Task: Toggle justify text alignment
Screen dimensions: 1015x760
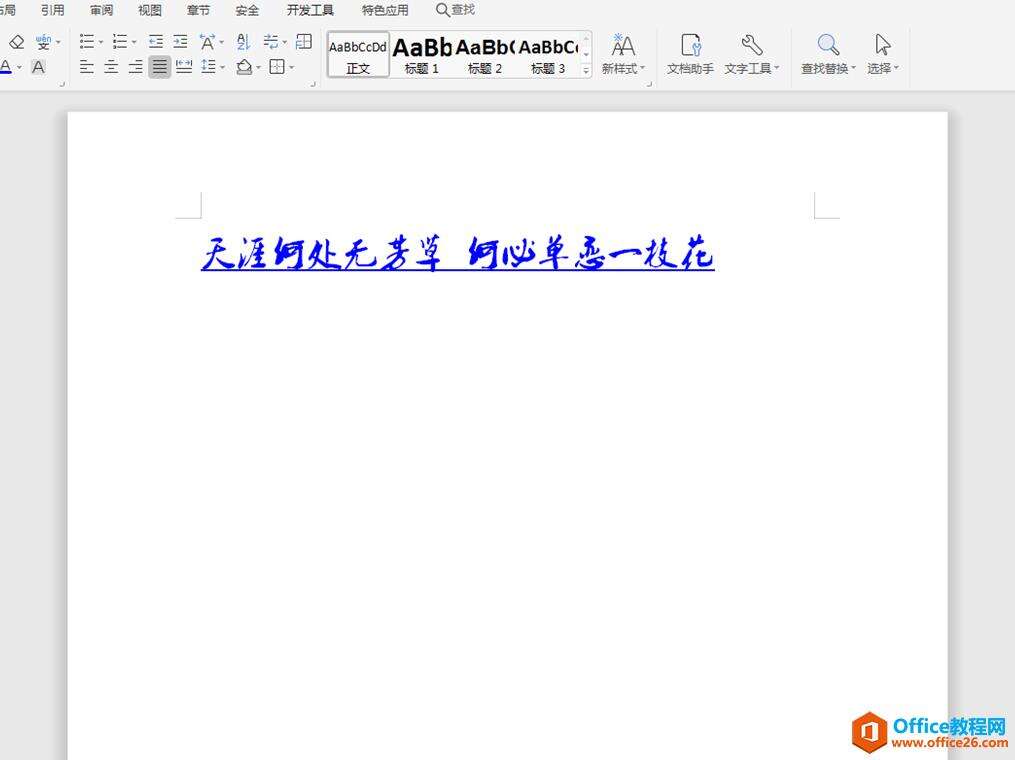Action: [x=160, y=67]
